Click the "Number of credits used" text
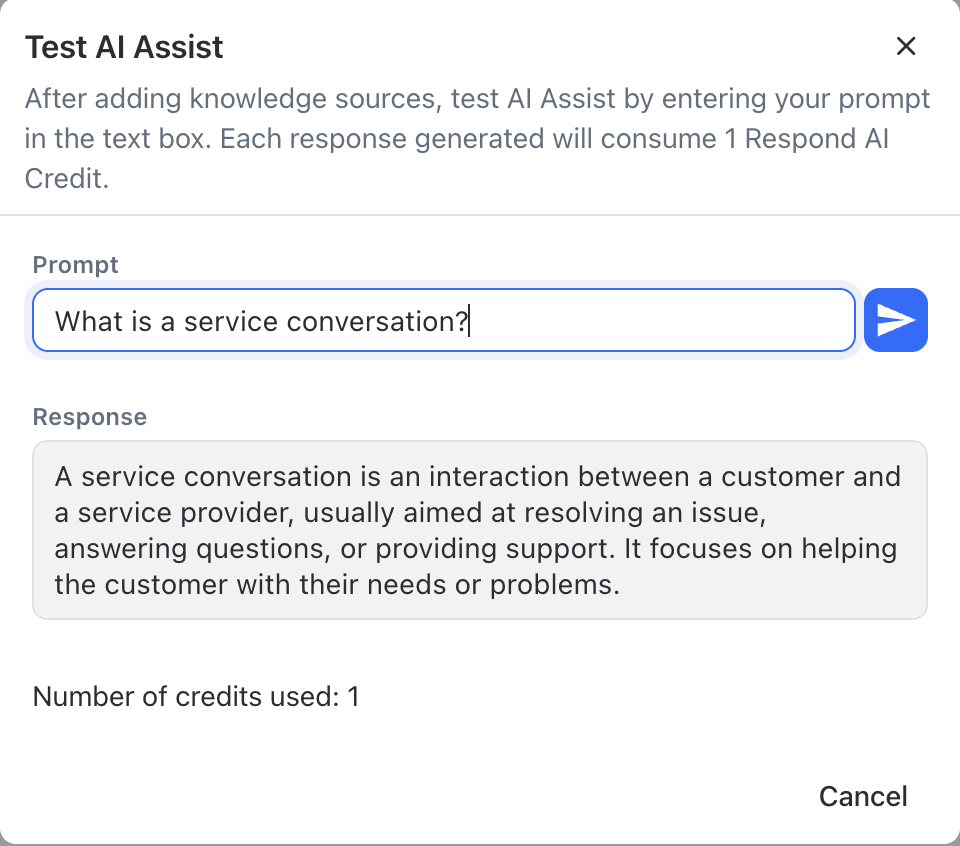Viewport: 960px width, 846px height. coord(196,696)
